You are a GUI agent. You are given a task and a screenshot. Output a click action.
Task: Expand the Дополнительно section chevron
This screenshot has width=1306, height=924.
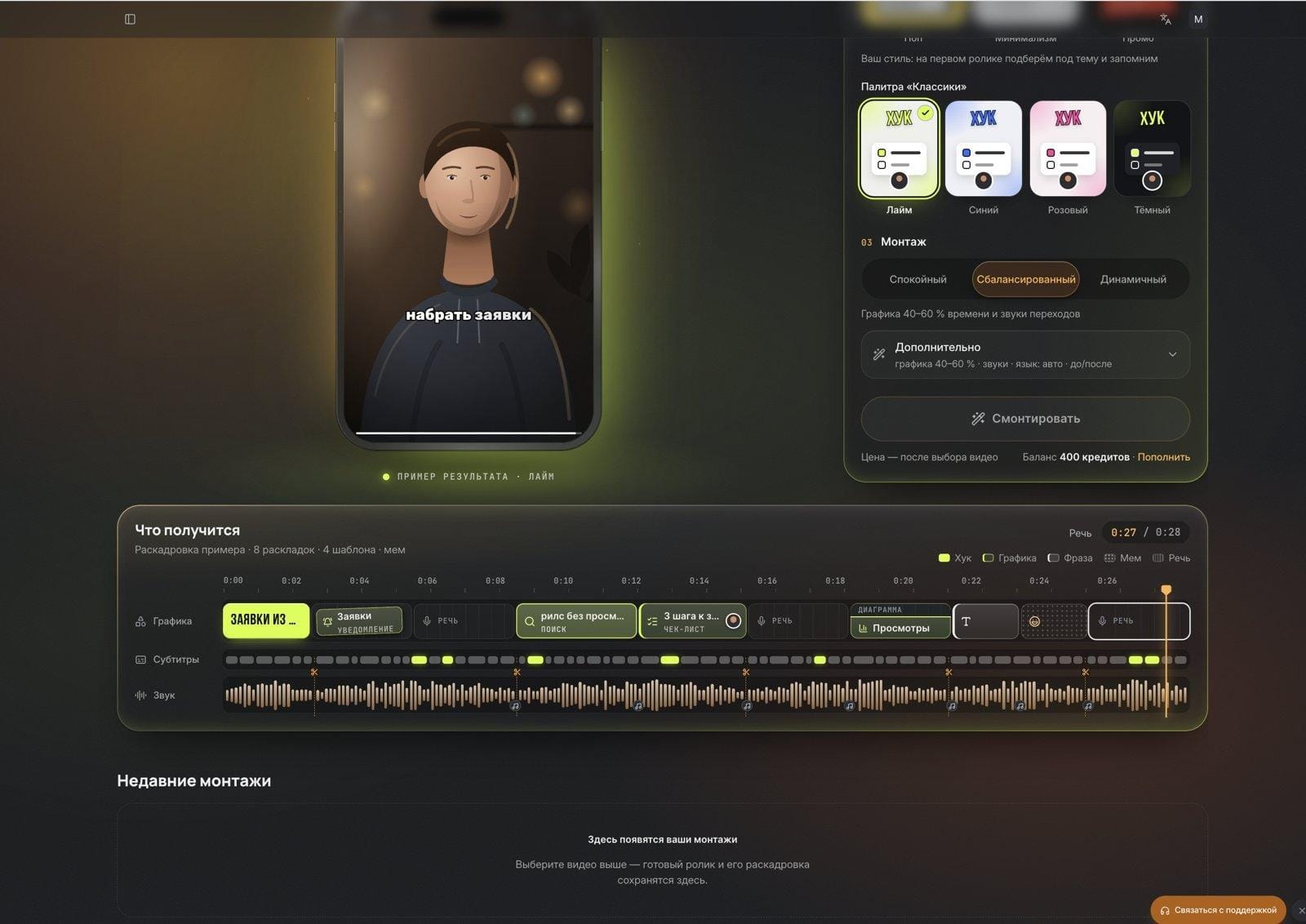coord(1172,354)
